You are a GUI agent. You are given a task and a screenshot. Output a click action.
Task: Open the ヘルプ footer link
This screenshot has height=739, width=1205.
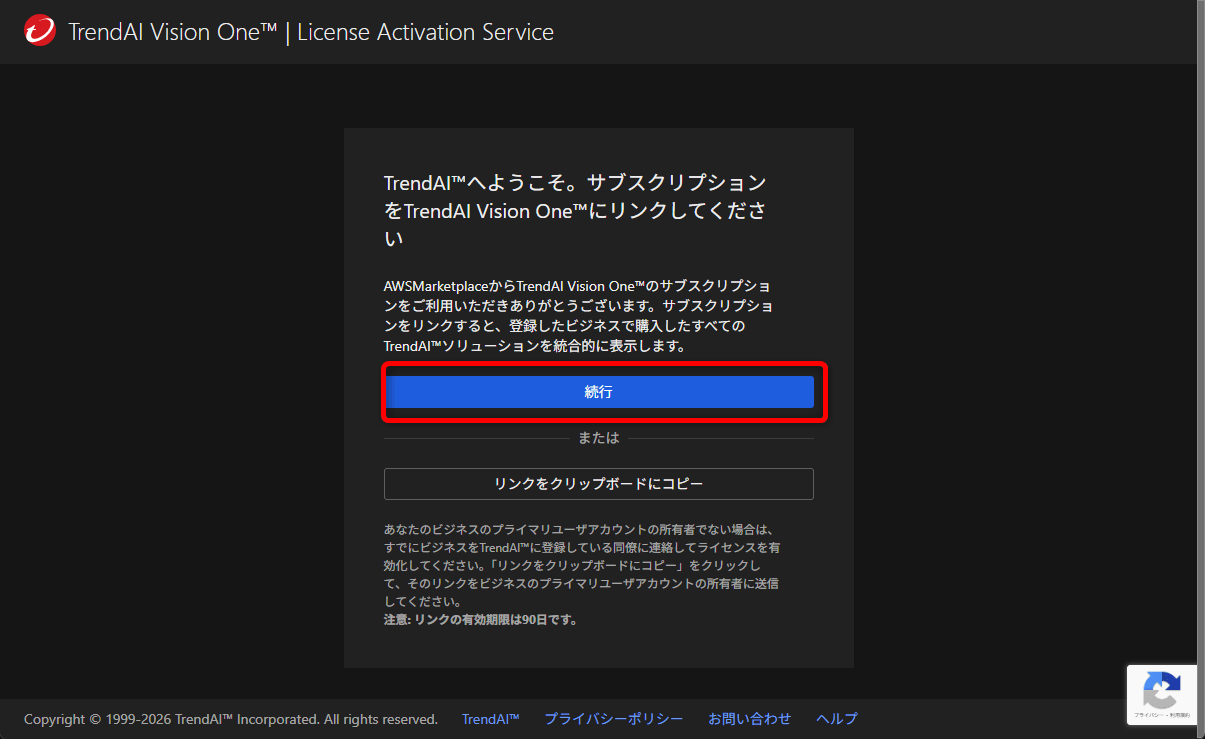click(837, 719)
